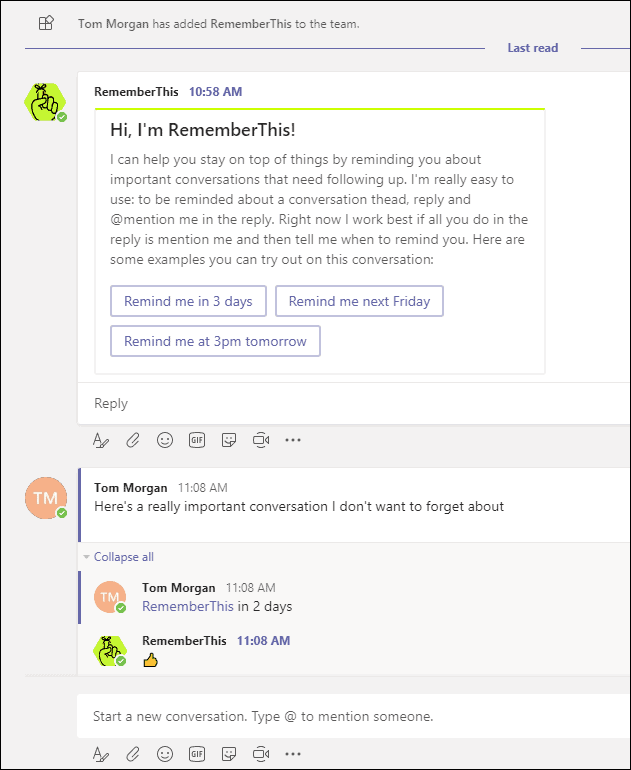
Task: Open GIF picker in the reply toolbar
Action: [197, 440]
